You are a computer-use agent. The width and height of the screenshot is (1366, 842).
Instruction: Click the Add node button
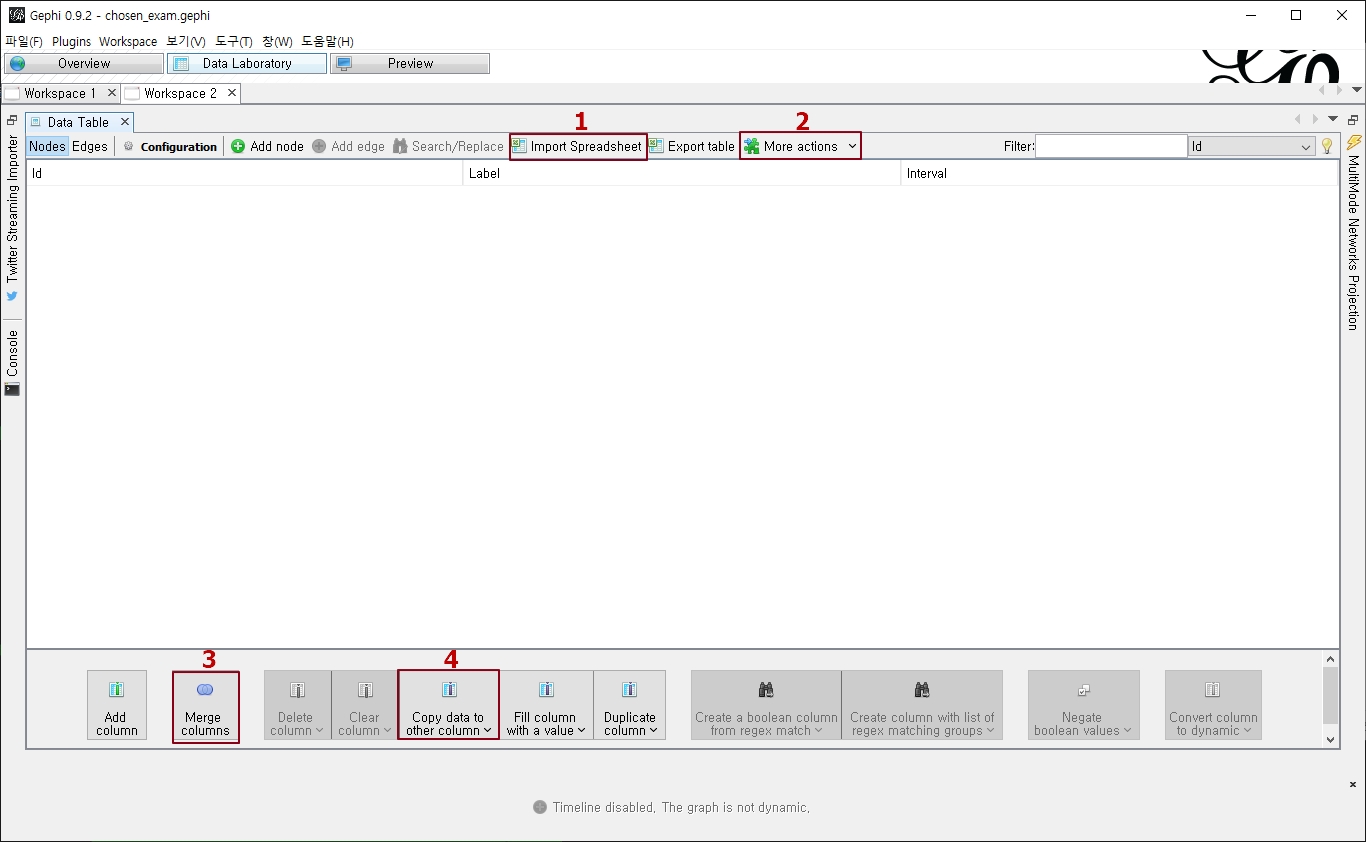click(267, 146)
